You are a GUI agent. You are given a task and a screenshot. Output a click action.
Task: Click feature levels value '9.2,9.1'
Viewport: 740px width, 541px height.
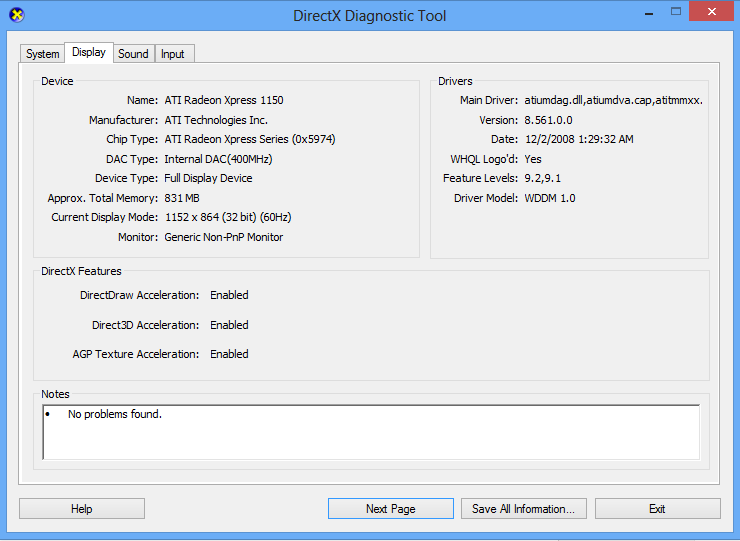543,178
